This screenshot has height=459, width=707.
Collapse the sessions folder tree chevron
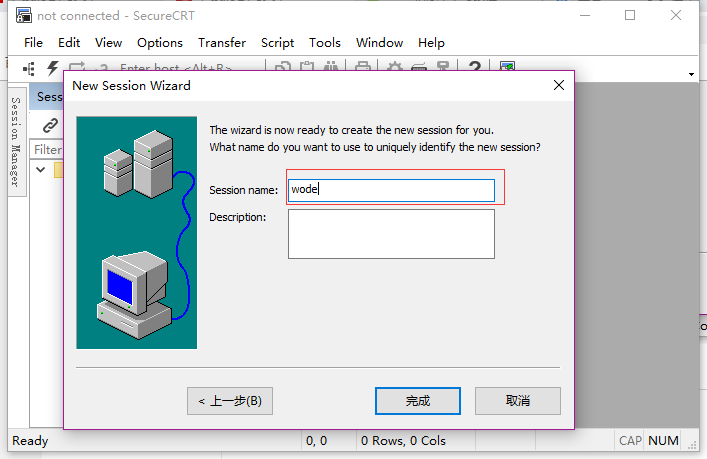point(41,170)
